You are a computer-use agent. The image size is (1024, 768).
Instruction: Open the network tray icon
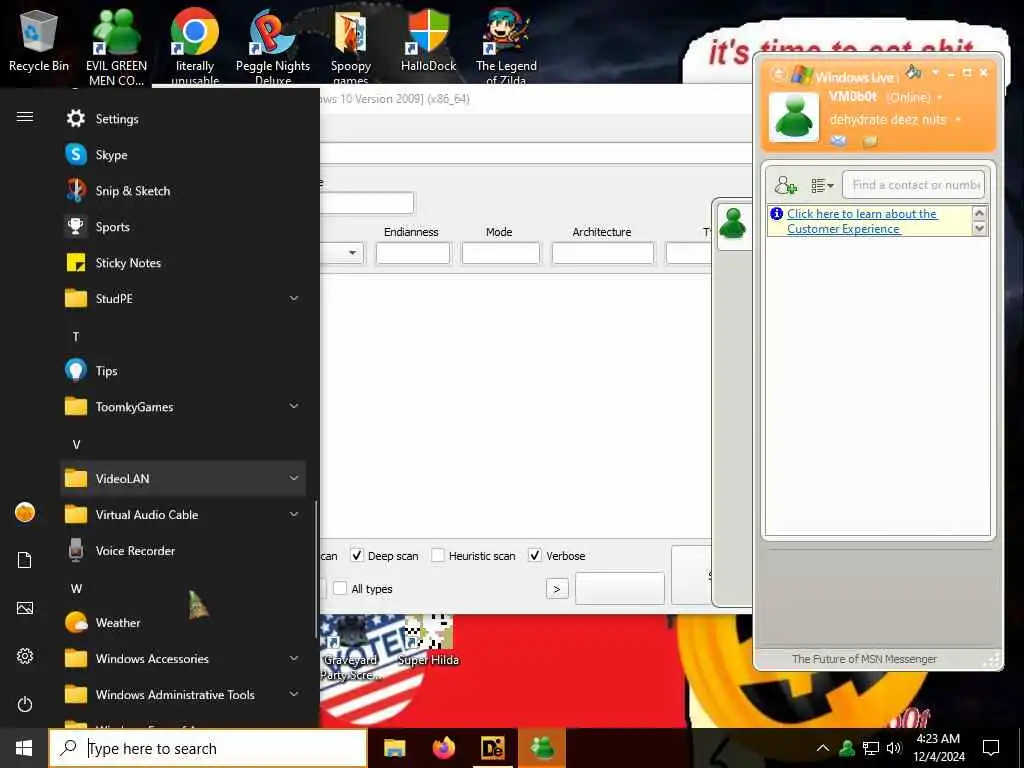(x=871, y=748)
